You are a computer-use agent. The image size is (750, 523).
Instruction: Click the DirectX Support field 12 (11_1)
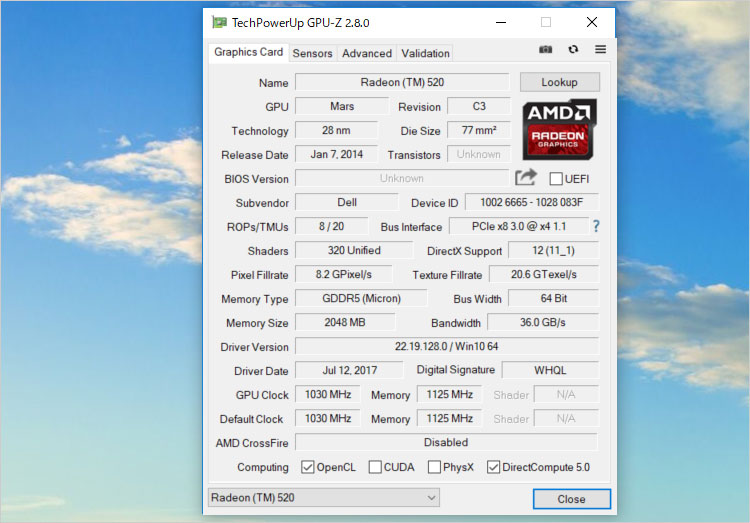[553, 250]
